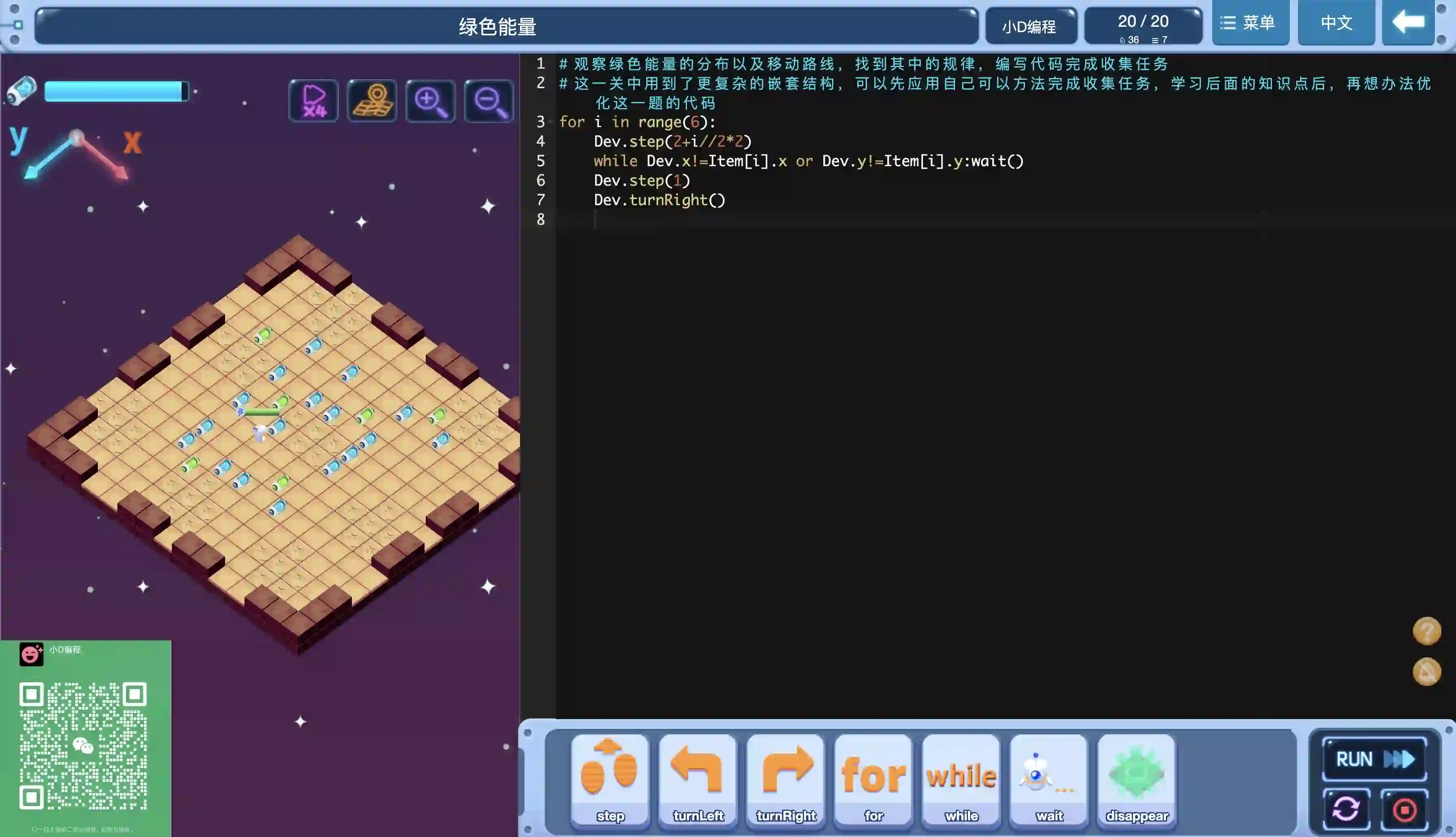Click the reset refresh button
Screen dimensions: 1456x837
point(1346,809)
